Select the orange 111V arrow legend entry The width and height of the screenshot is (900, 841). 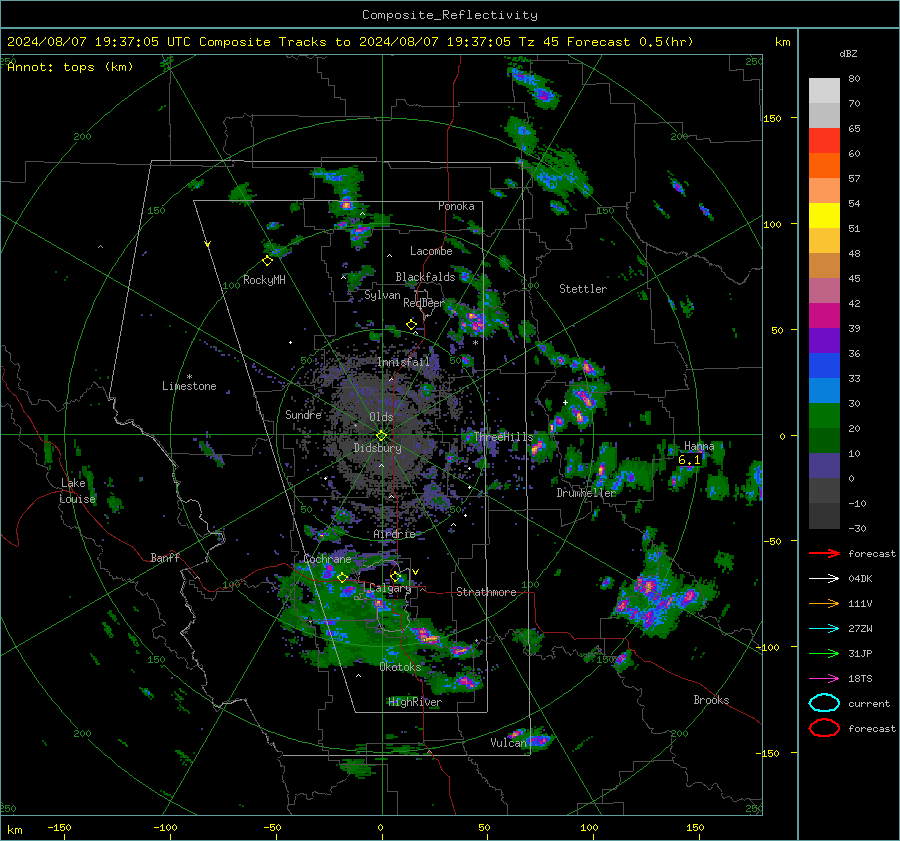[824, 603]
